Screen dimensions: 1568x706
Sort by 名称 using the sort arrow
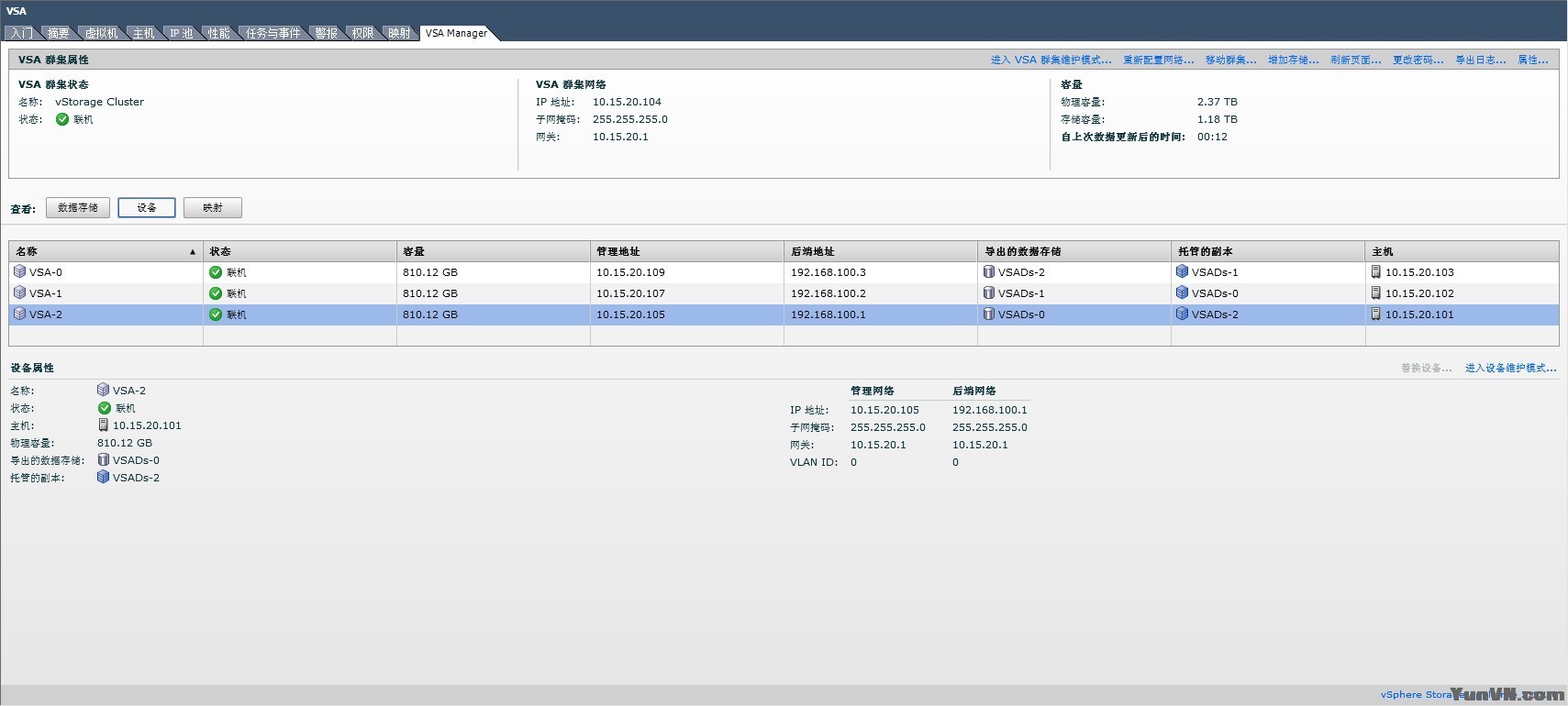tap(193, 252)
